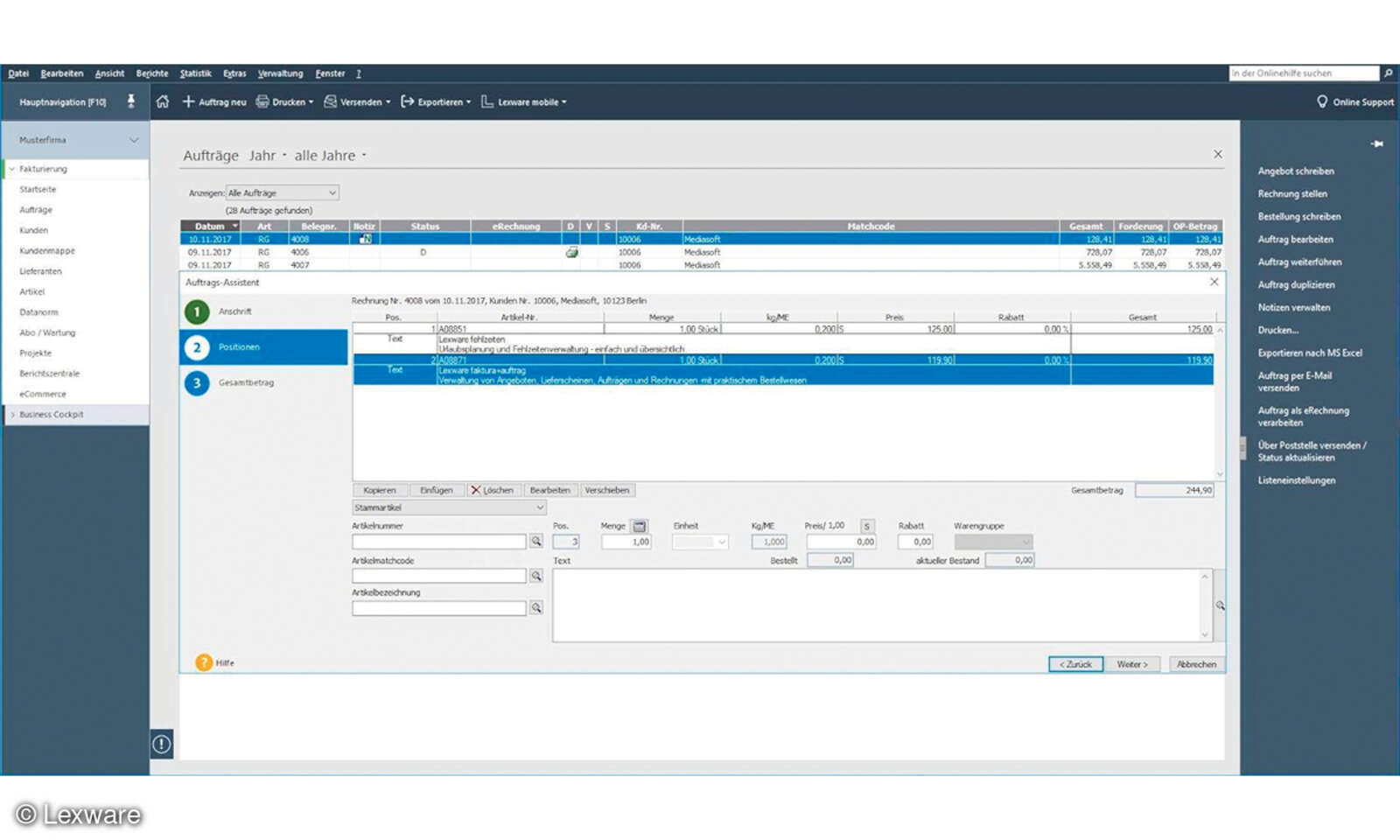Click the Weiter button in the wizard

click(1133, 663)
